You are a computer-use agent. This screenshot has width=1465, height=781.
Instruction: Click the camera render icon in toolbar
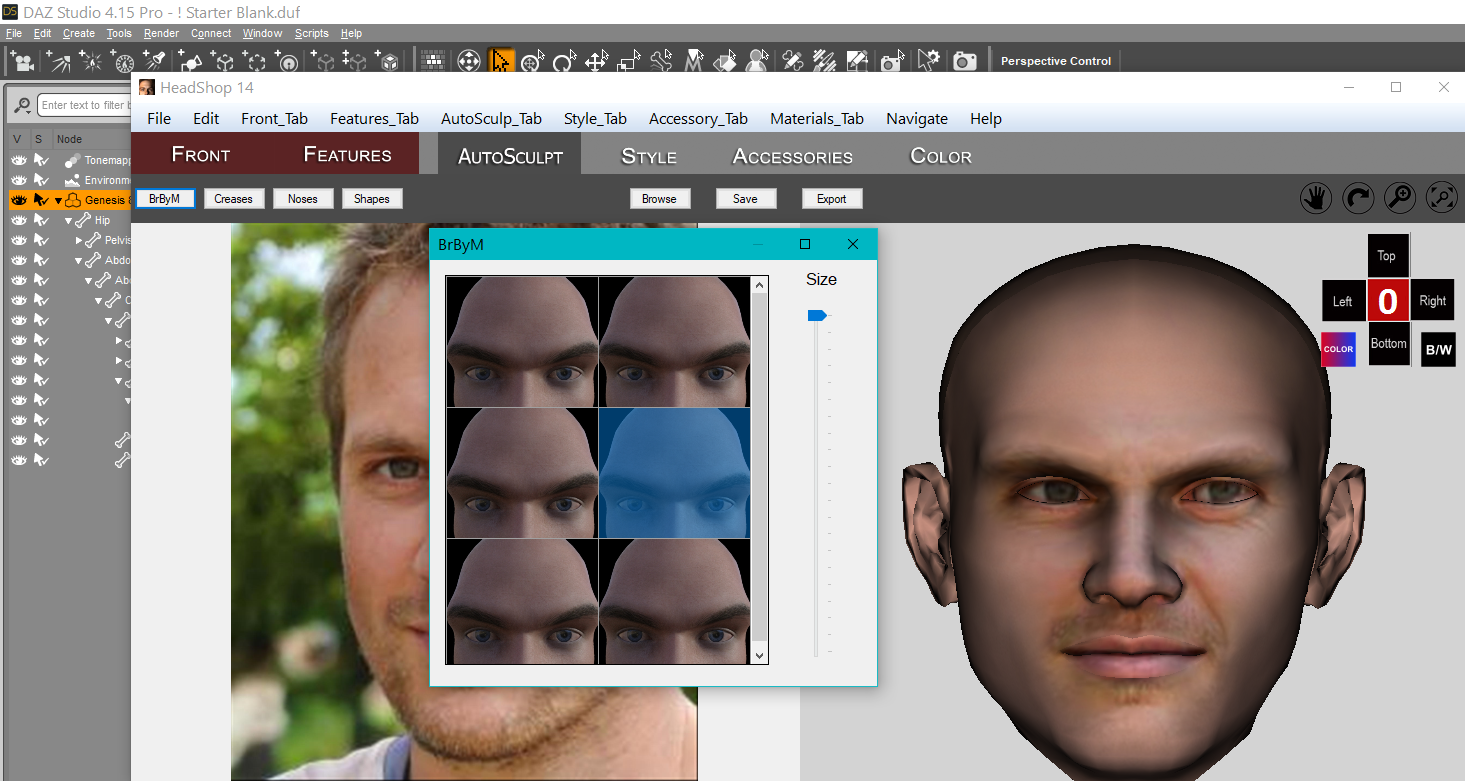[x=964, y=61]
